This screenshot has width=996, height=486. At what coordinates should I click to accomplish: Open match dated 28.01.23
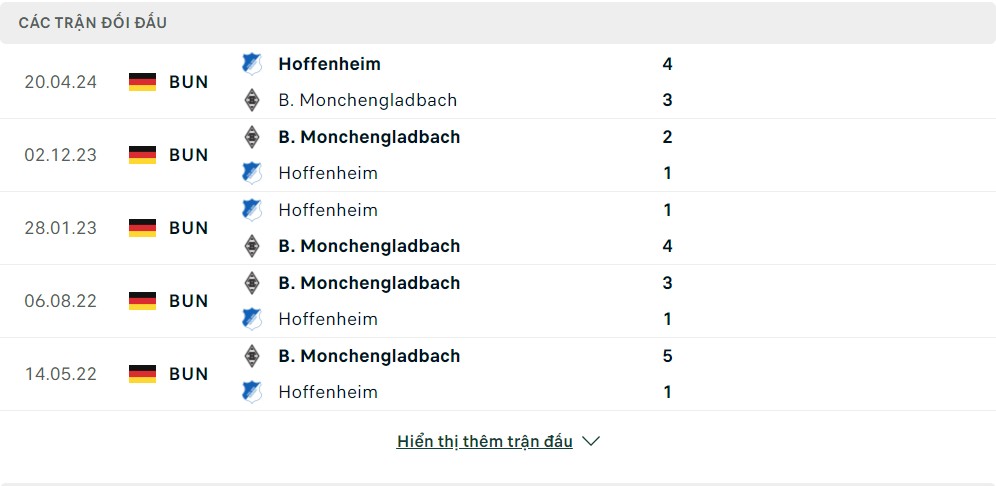tap(61, 228)
